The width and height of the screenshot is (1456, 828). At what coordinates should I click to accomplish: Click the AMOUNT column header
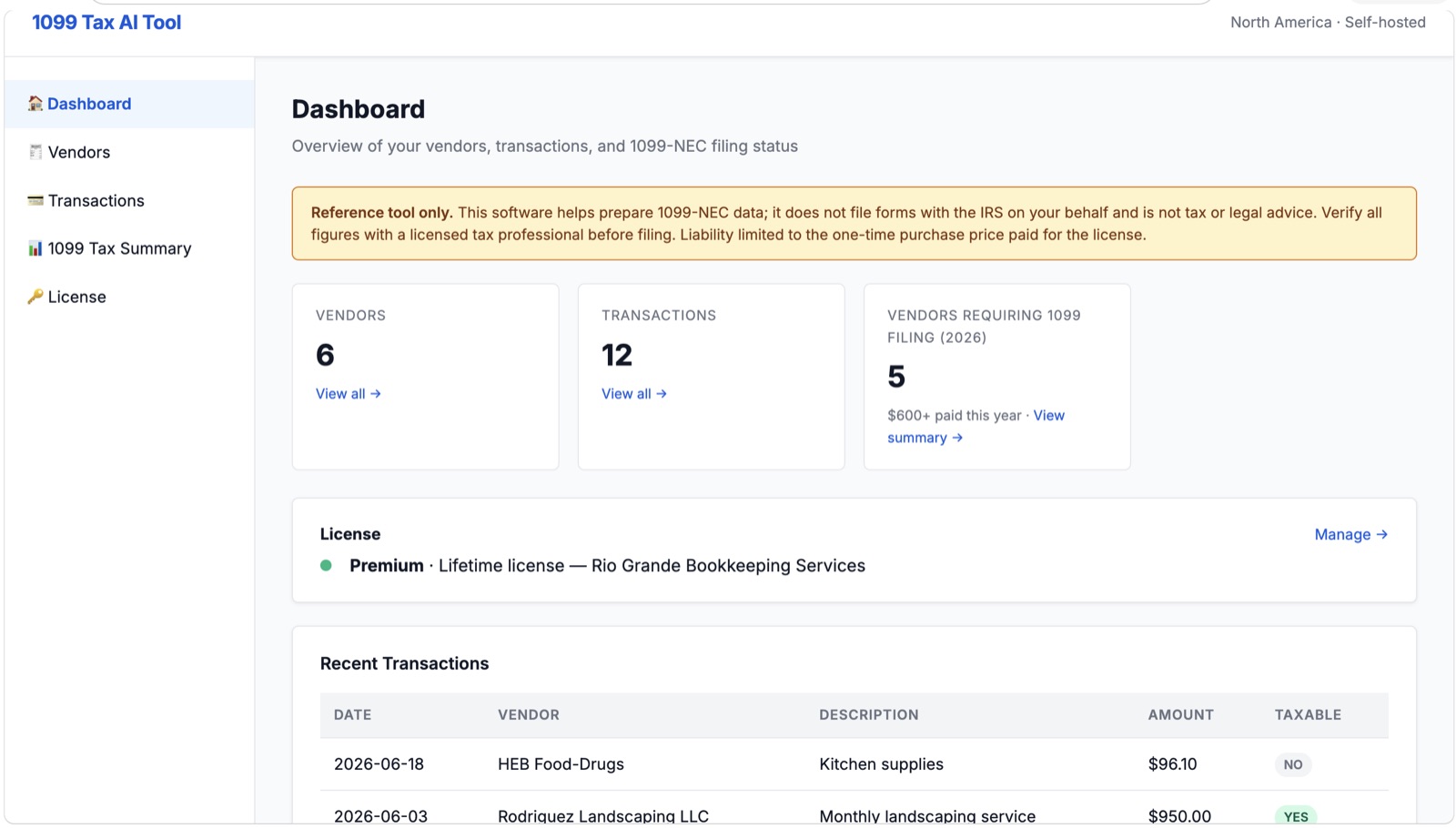point(1181,715)
